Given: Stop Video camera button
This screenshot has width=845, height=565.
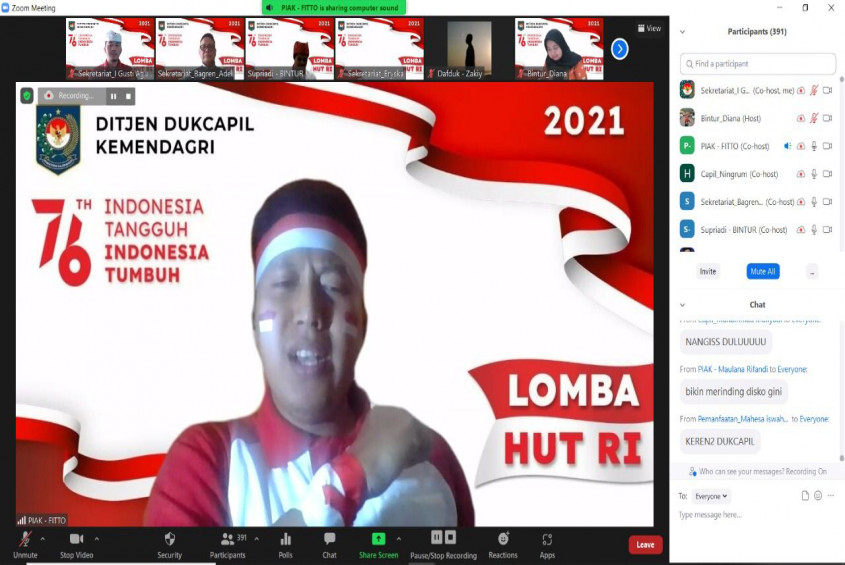Looking at the screenshot, I should [x=77, y=545].
